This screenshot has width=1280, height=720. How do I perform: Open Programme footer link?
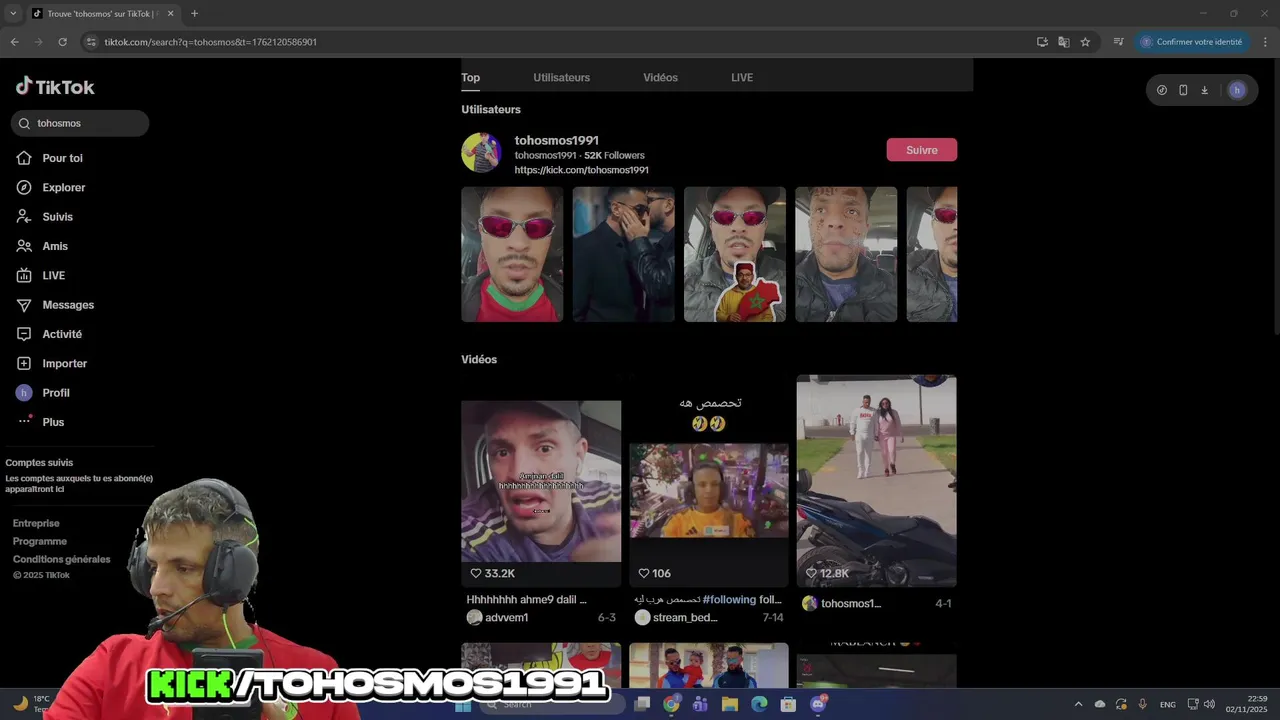click(40, 541)
